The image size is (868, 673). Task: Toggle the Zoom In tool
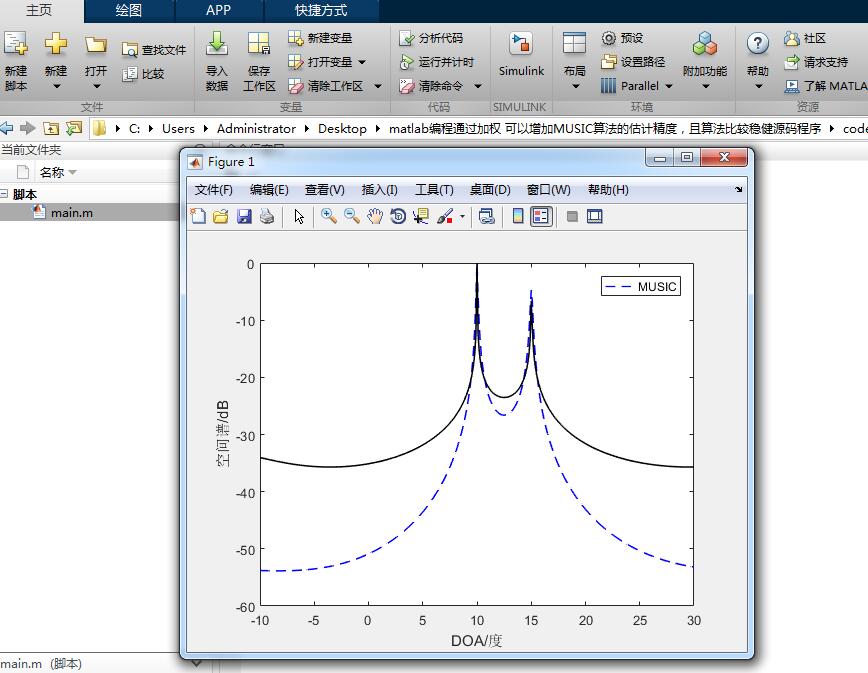point(329,216)
